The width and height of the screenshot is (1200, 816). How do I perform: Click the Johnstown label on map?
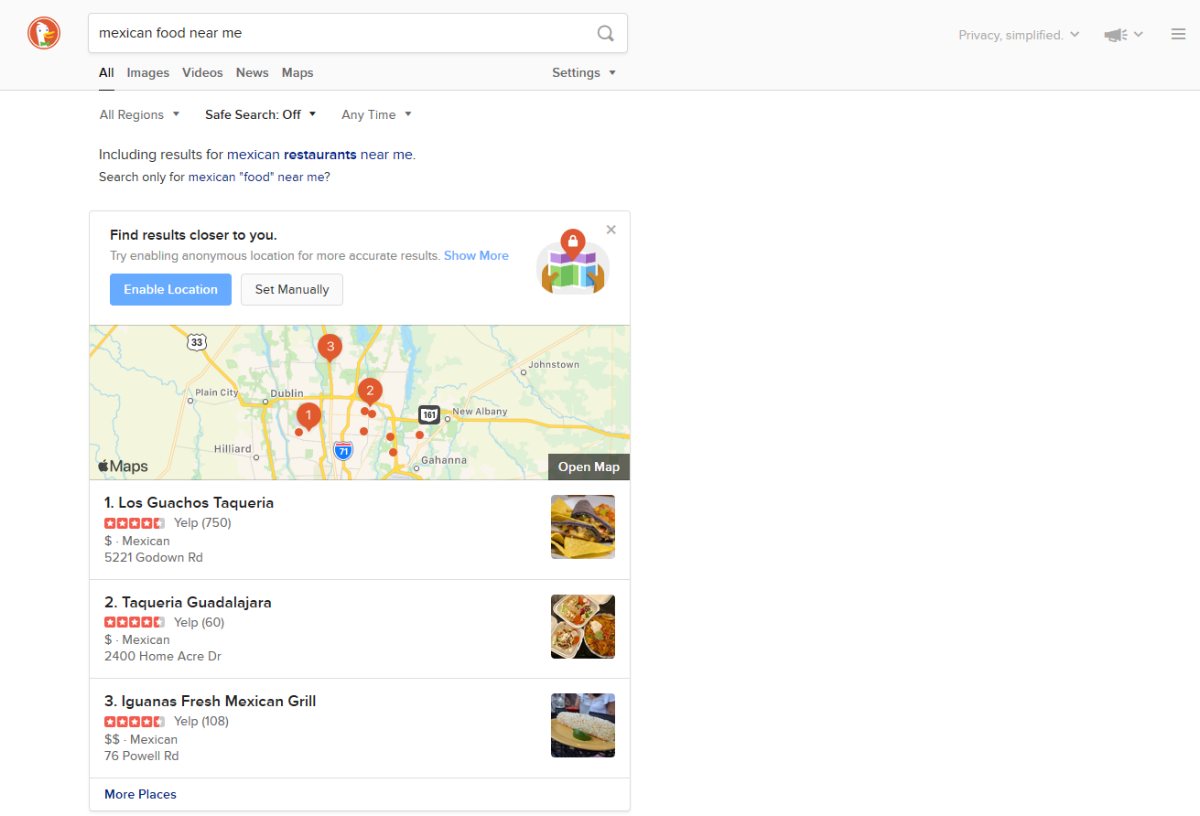pyautogui.click(x=554, y=365)
